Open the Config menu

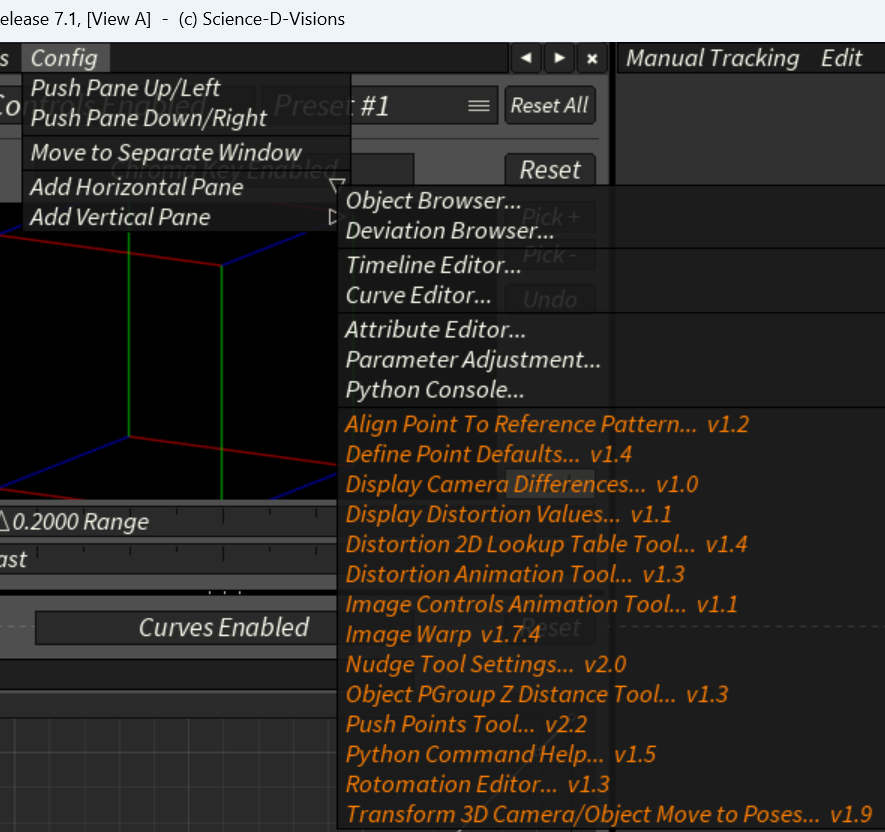click(64, 58)
